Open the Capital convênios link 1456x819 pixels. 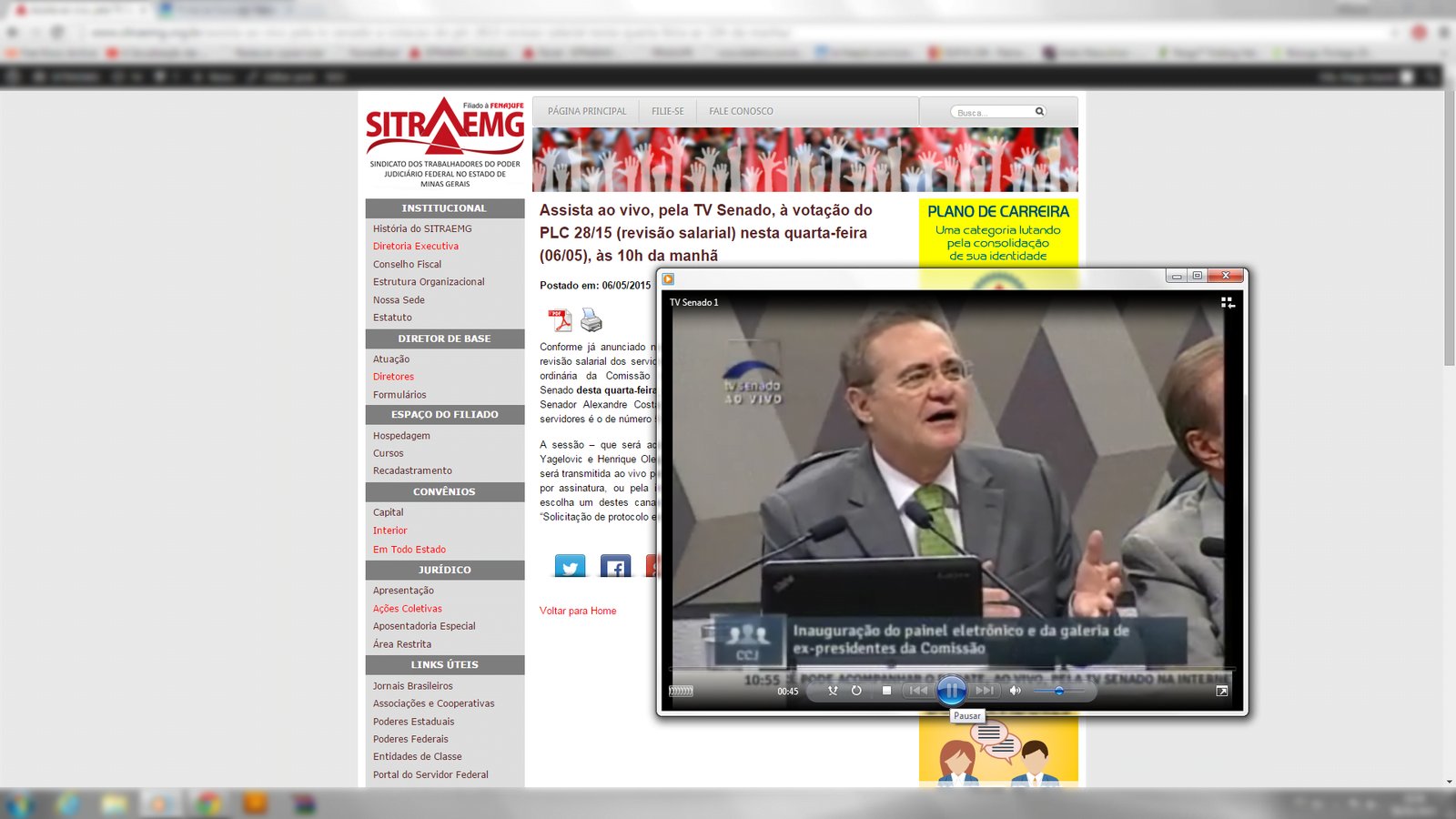click(388, 512)
